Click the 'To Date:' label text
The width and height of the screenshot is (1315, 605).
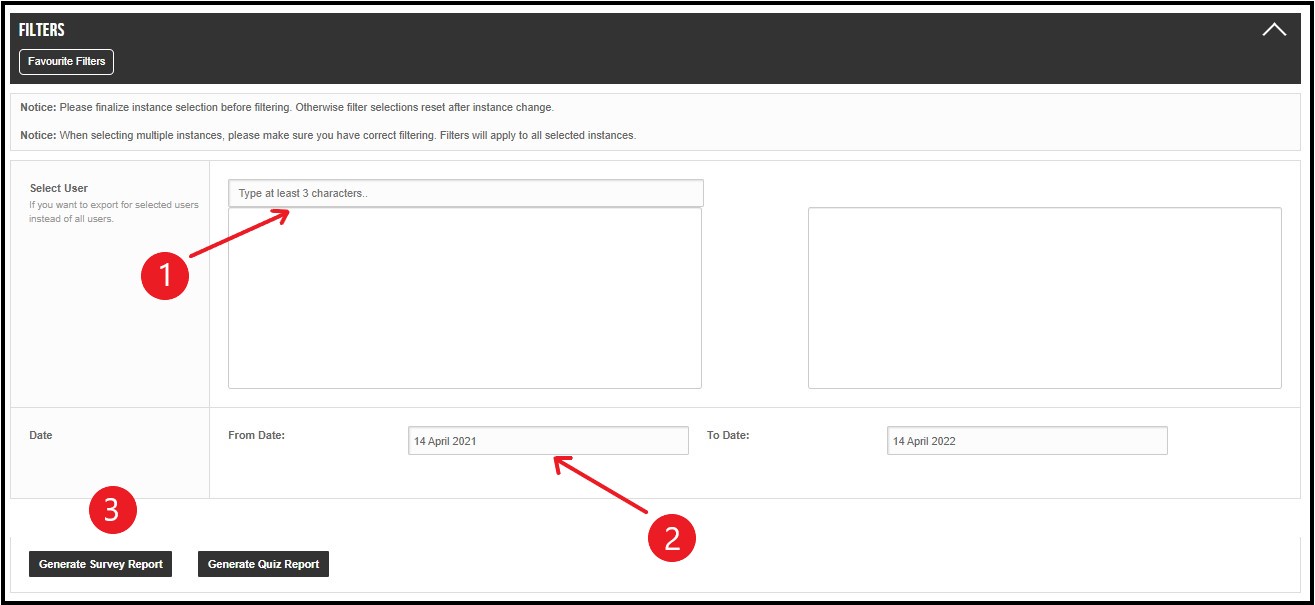tap(728, 435)
